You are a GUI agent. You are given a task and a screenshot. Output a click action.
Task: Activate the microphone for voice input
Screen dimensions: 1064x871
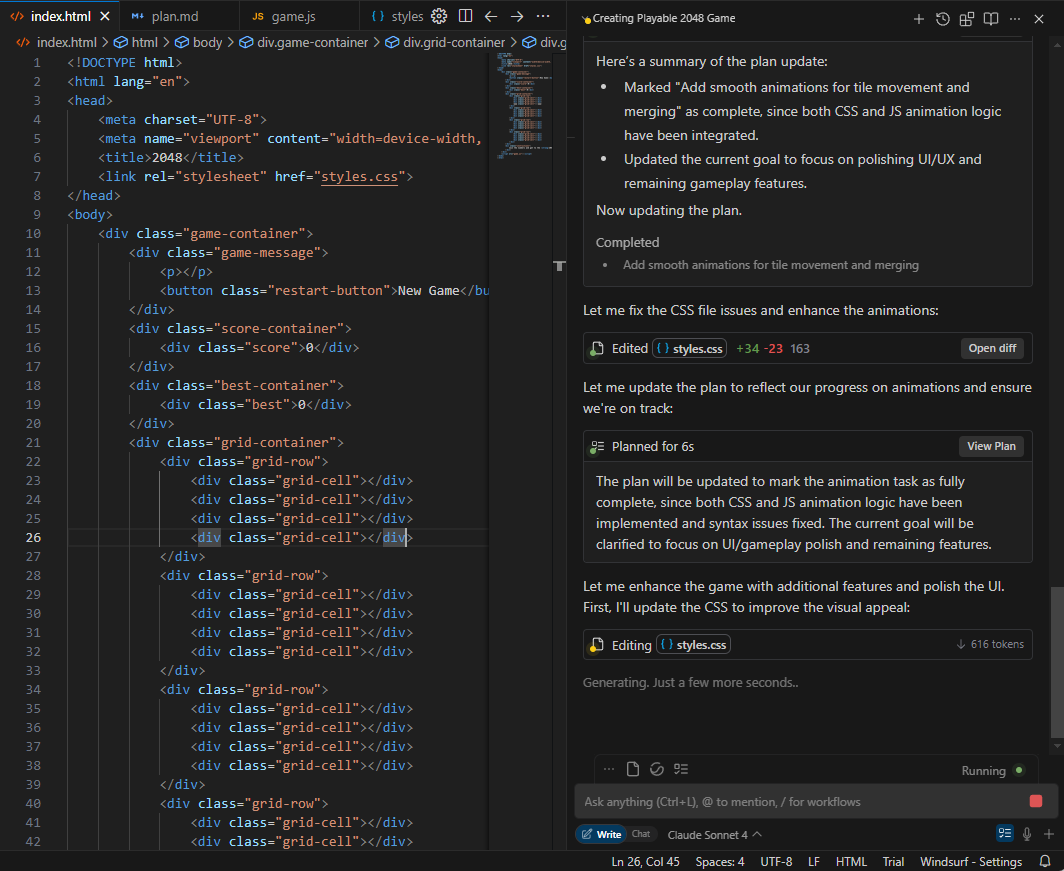tap(1027, 833)
